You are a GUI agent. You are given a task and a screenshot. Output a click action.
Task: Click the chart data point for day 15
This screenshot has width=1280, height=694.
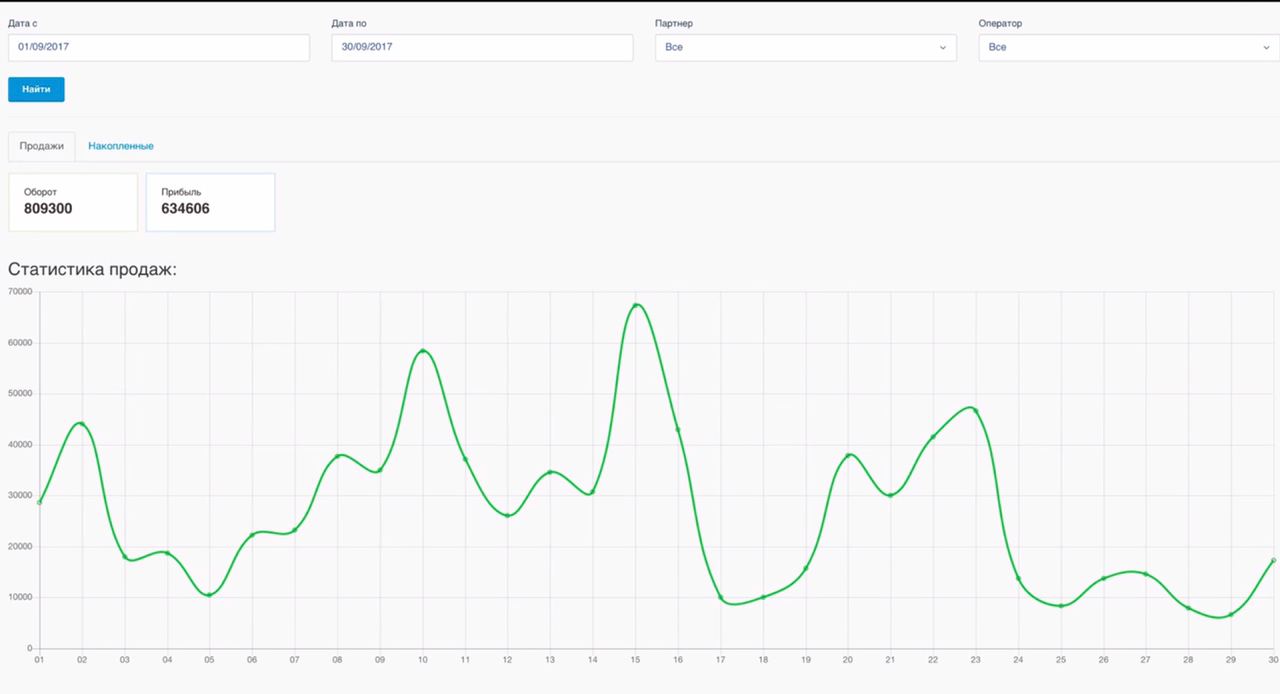coord(635,305)
